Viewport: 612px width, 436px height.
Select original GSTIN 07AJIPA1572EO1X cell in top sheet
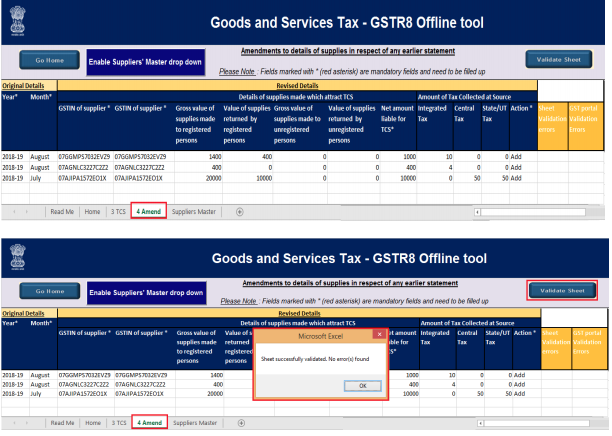pos(85,178)
